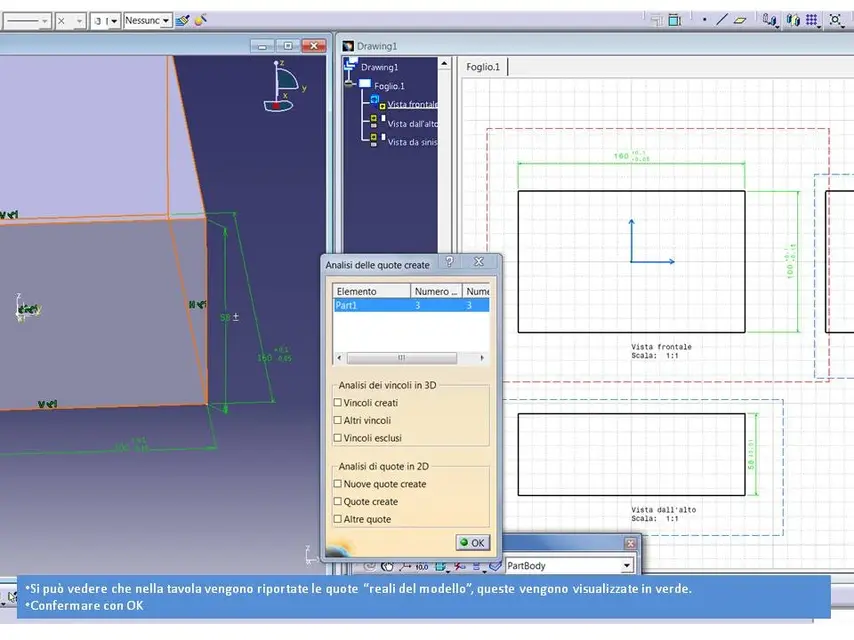854x640 pixels.
Task: Select the plane tool icon
Action: click(739, 20)
